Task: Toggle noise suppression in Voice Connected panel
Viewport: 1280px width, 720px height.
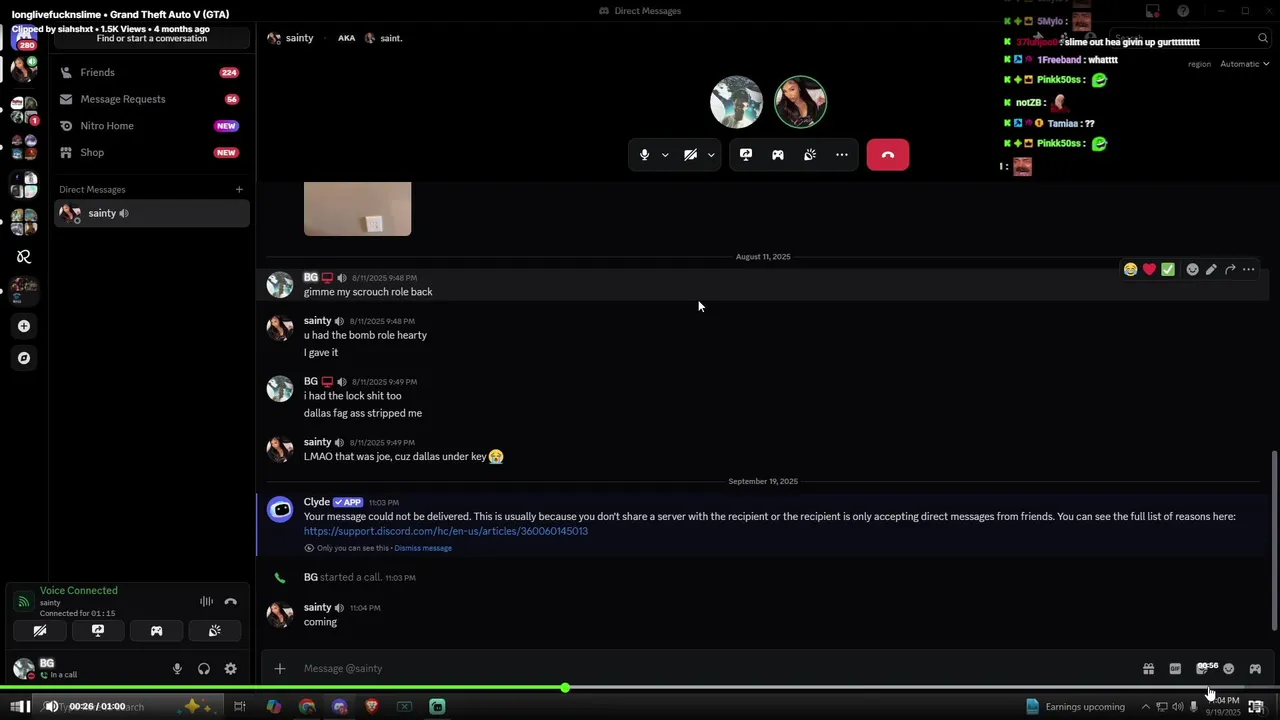Action: click(x=206, y=601)
